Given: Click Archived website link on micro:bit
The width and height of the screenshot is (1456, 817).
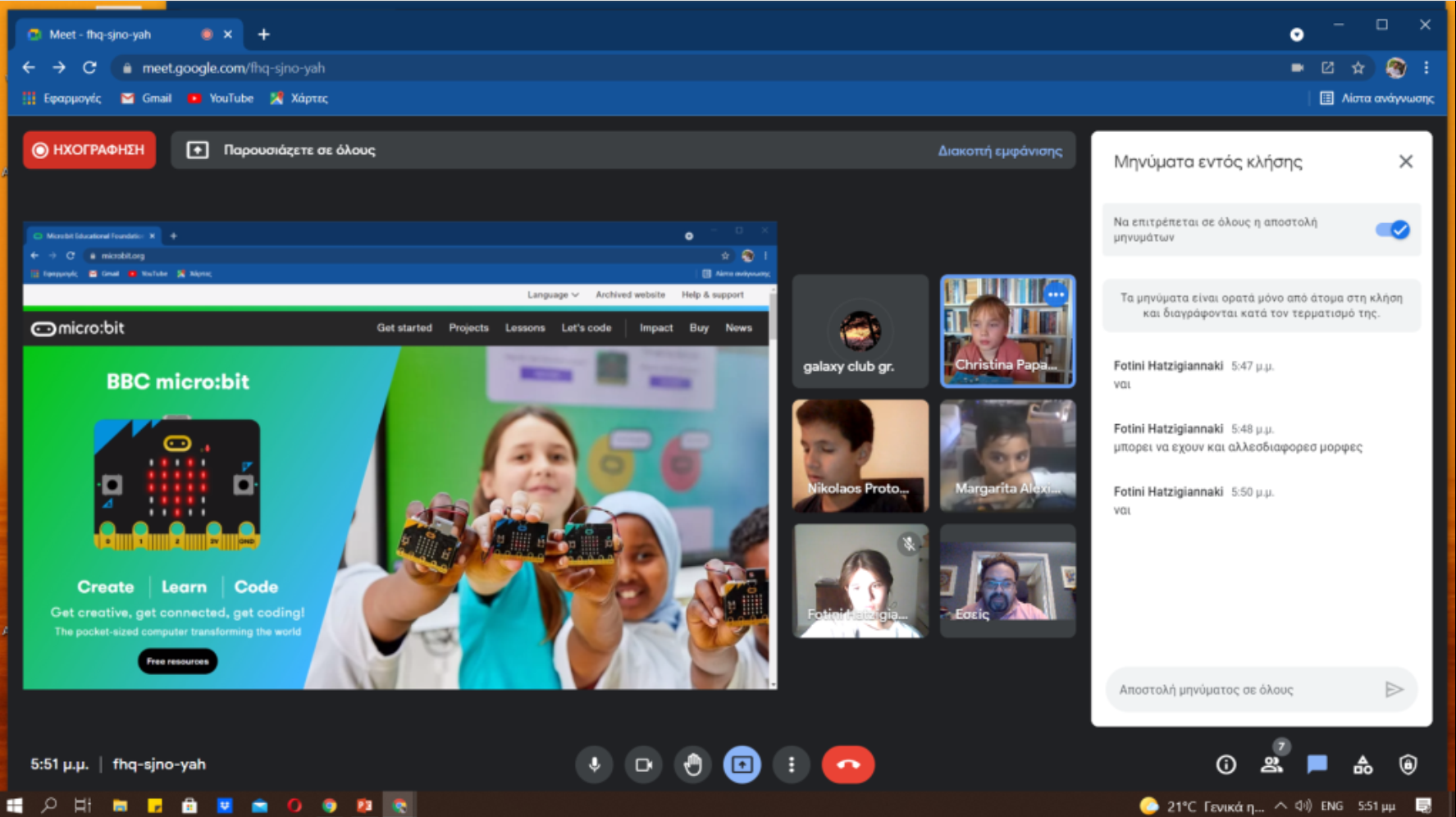Looking at the screenshot, I should tap(630, 294).
